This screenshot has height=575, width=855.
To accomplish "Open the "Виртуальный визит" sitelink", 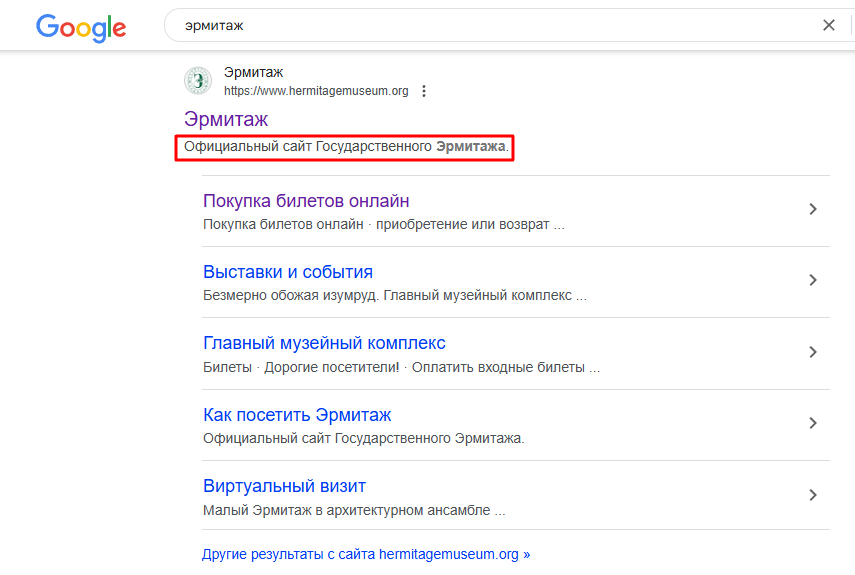I will [284, 486].
